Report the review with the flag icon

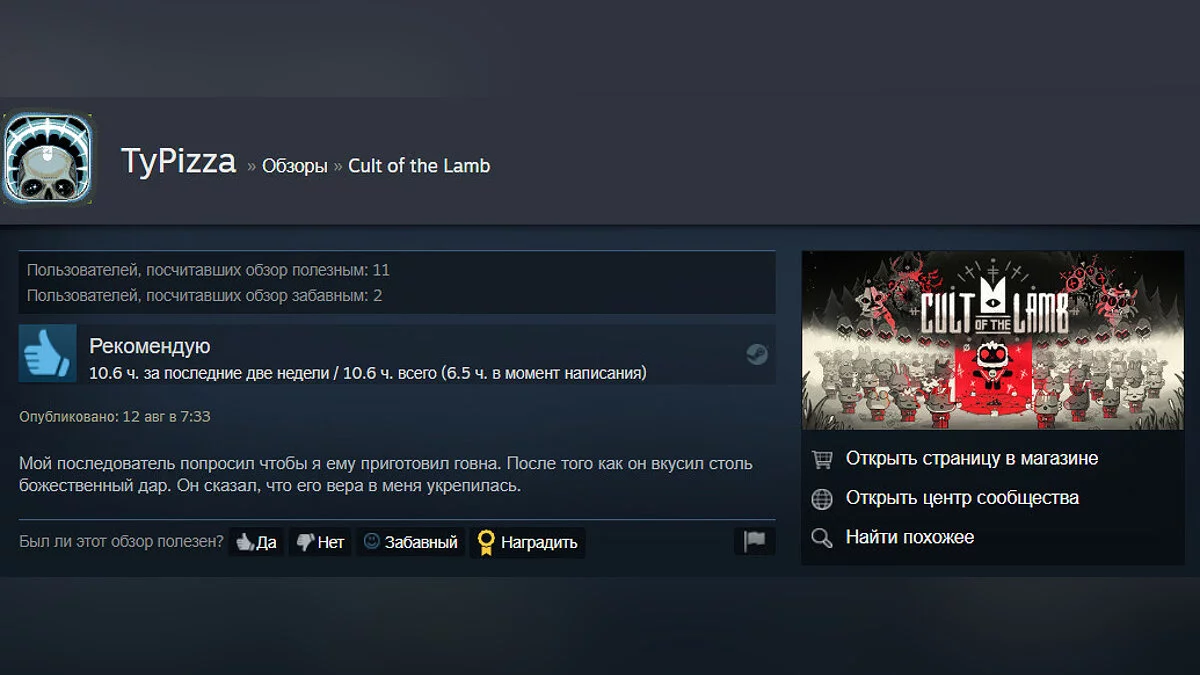(754, 541)
